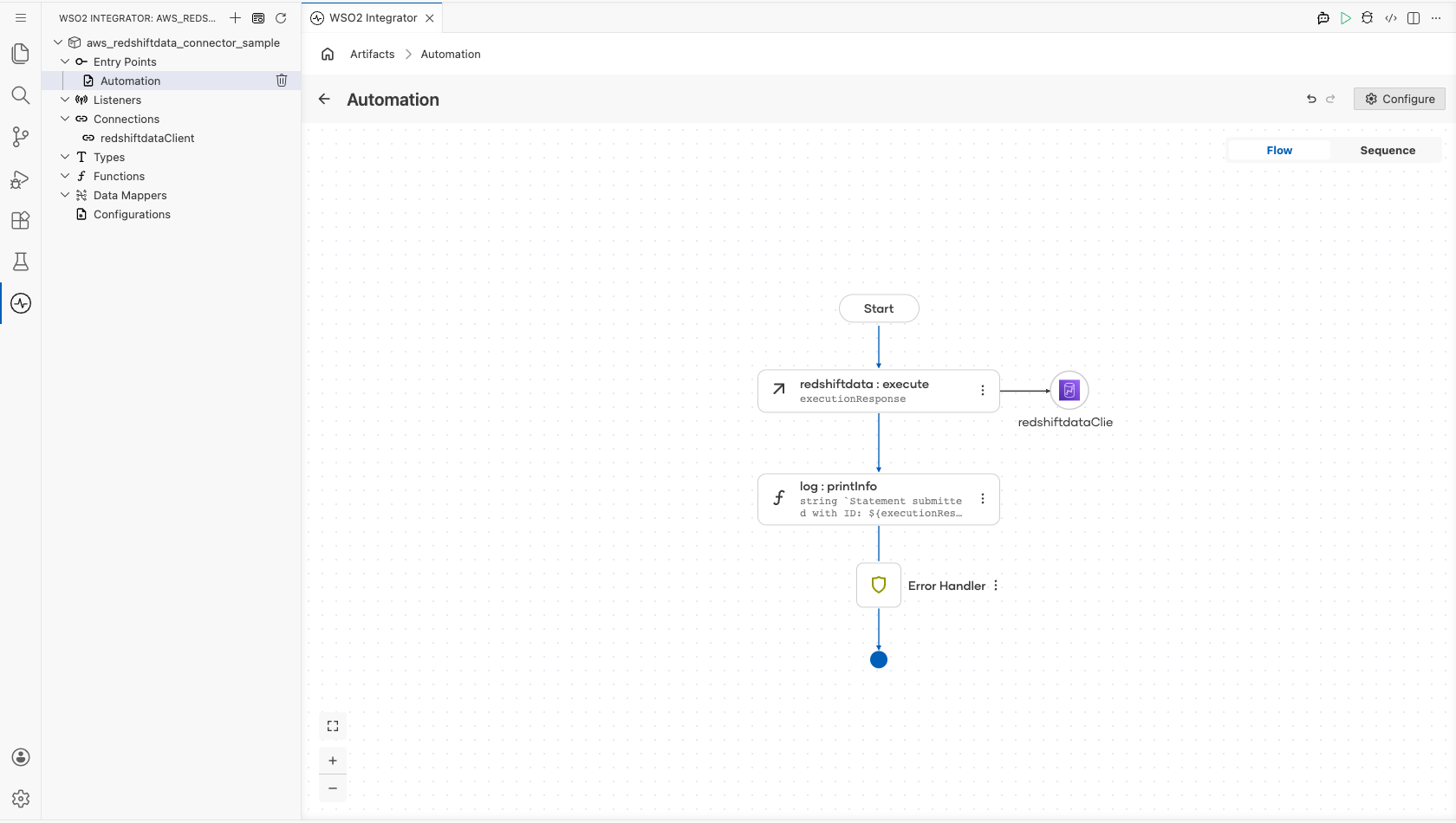Open the Testing flask icon
The height and width of the screenshot is (823, 1456).
[21, 262]
